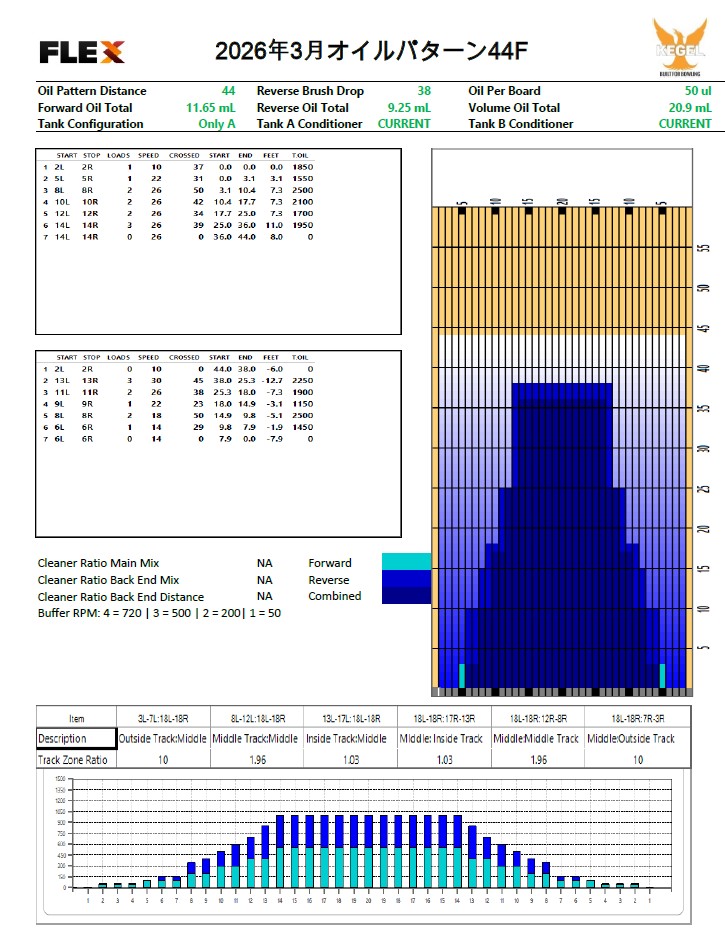
Task: Select the 3L-7L:18L-18R column header
Action: coord(163,718)
